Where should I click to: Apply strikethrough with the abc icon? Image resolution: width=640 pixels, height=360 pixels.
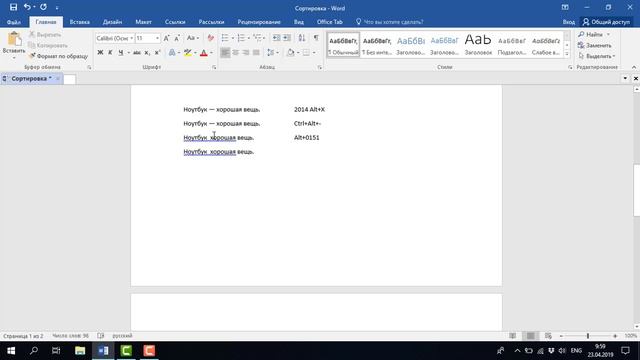137,53
